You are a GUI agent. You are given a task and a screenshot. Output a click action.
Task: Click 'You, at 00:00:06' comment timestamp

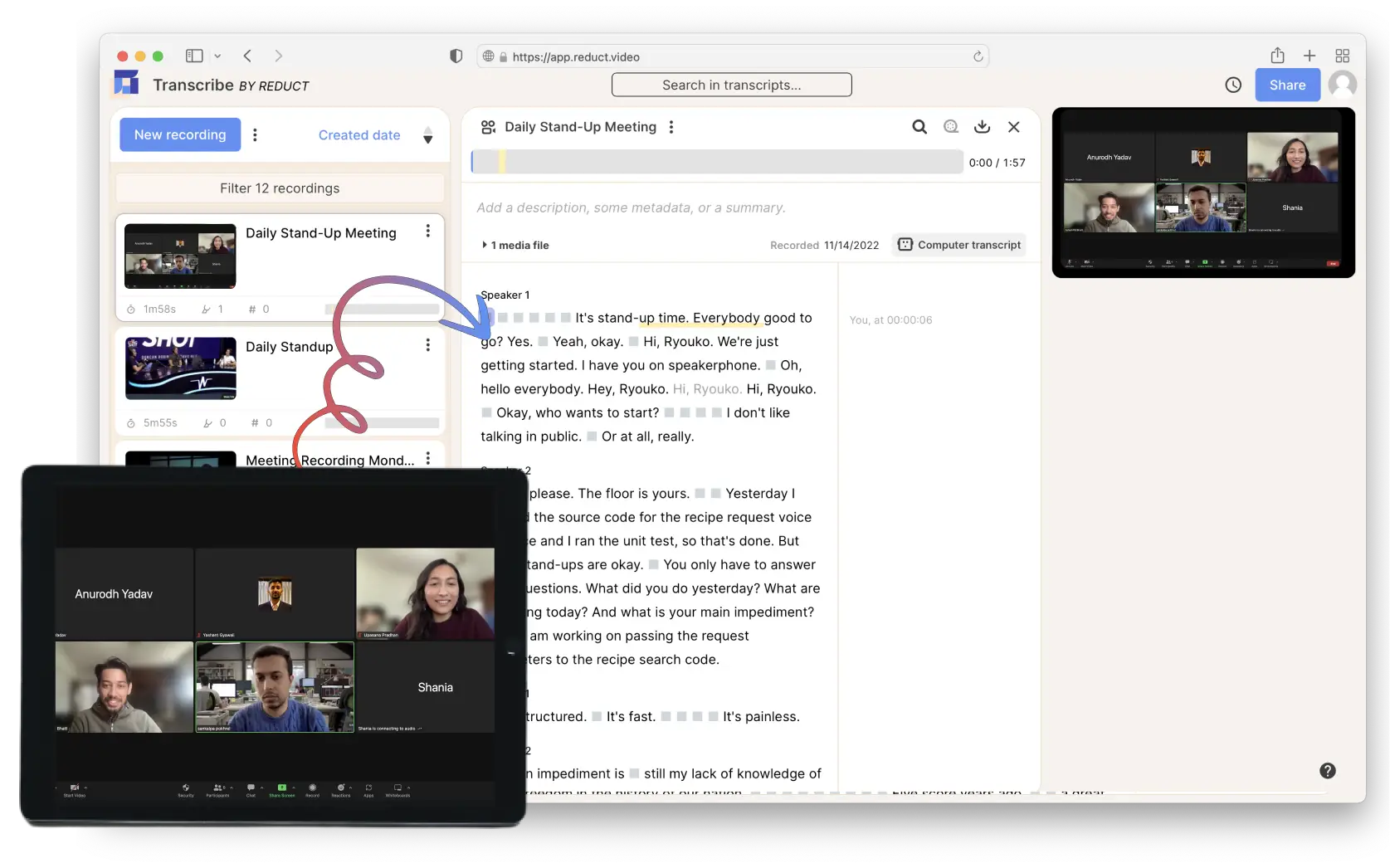point(890,319)
